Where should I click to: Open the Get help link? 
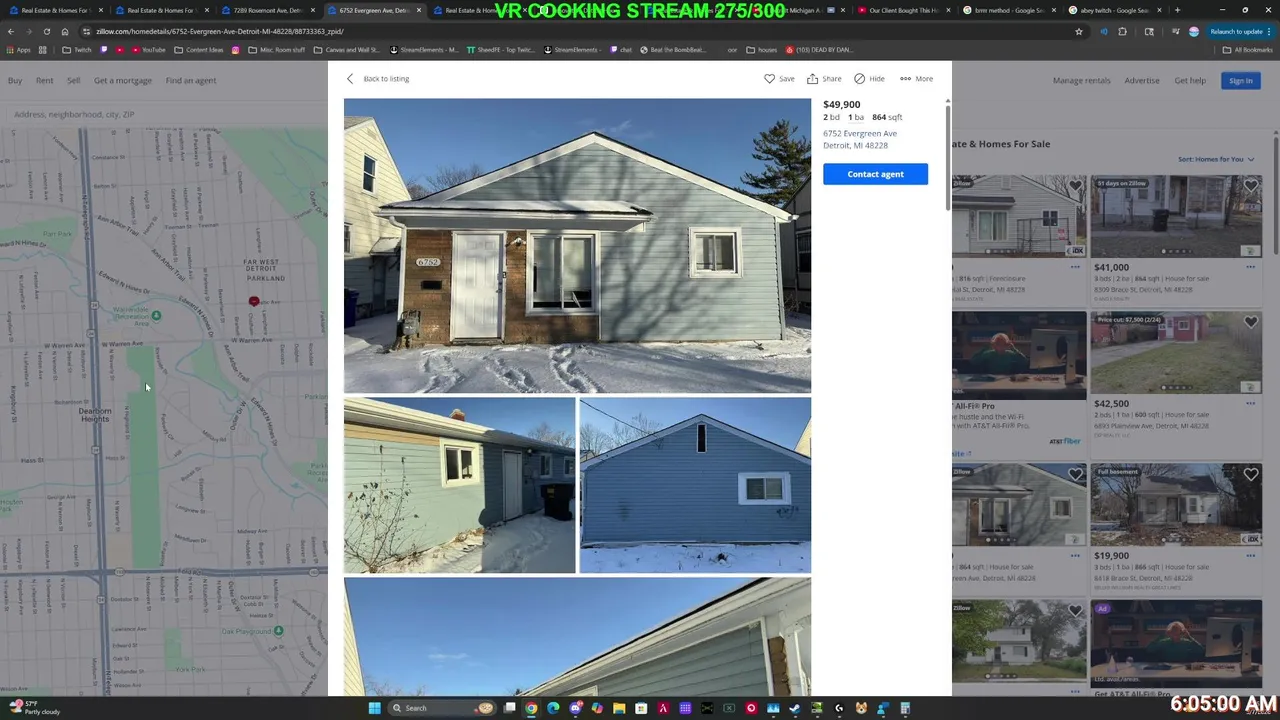[1190, 80]
